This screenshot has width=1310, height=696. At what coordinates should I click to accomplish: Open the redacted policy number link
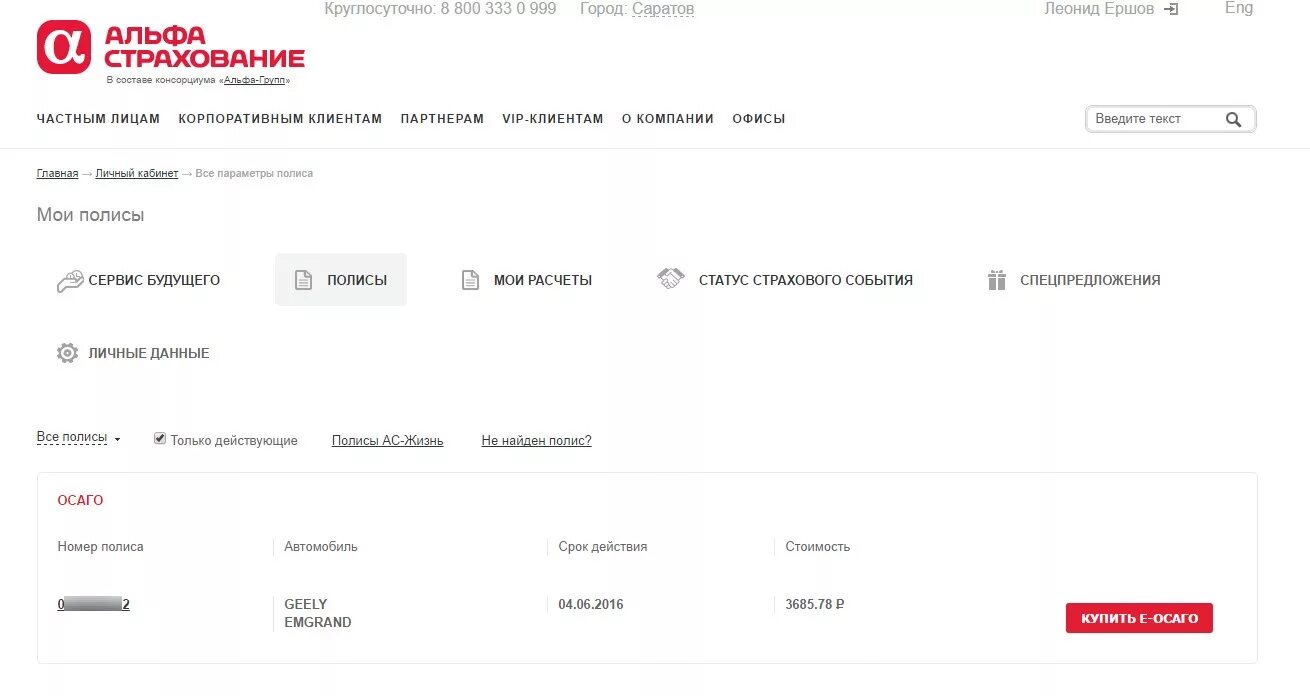[94, 604]
